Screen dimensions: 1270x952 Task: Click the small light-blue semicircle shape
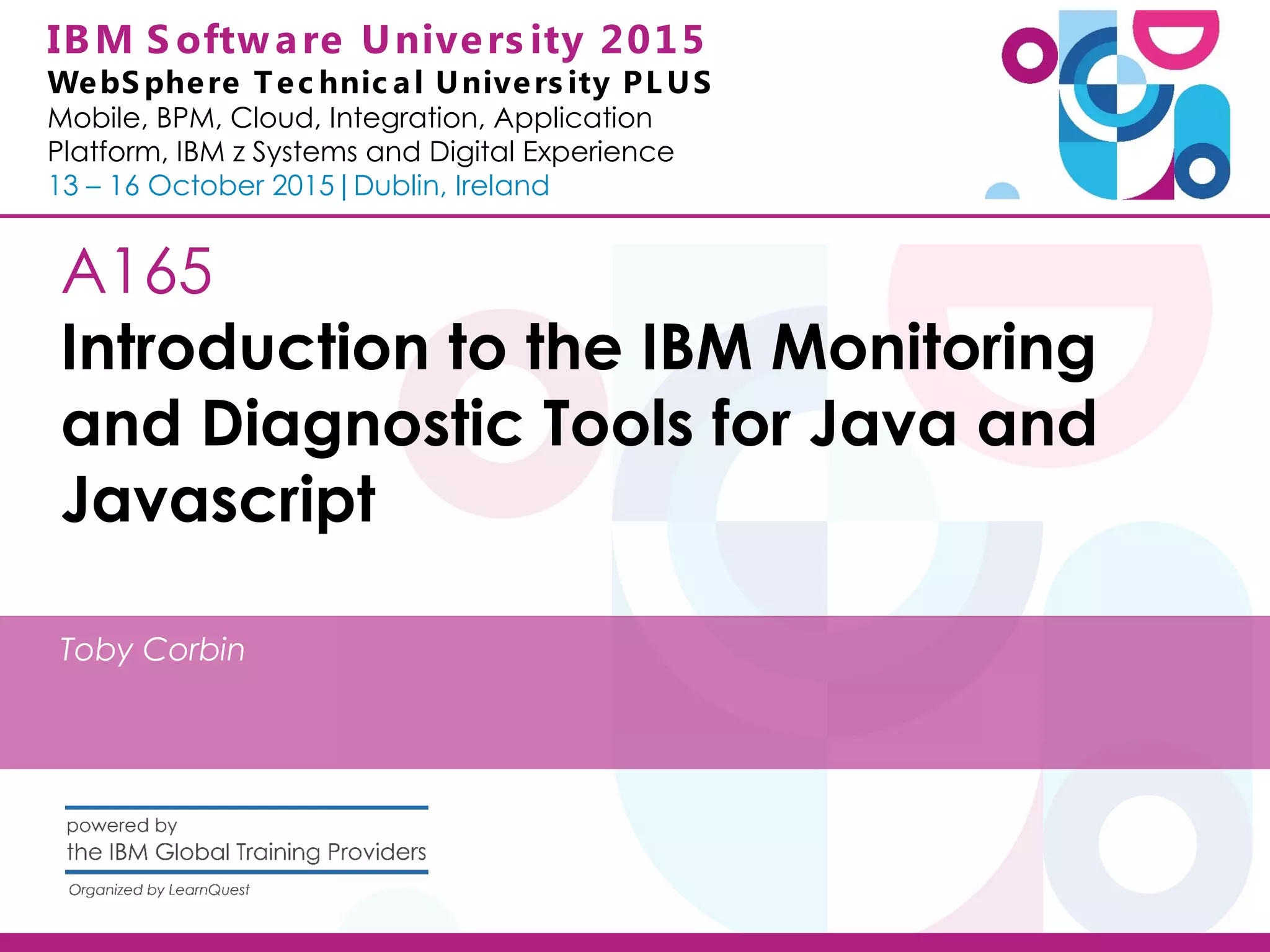(1002, 192)
